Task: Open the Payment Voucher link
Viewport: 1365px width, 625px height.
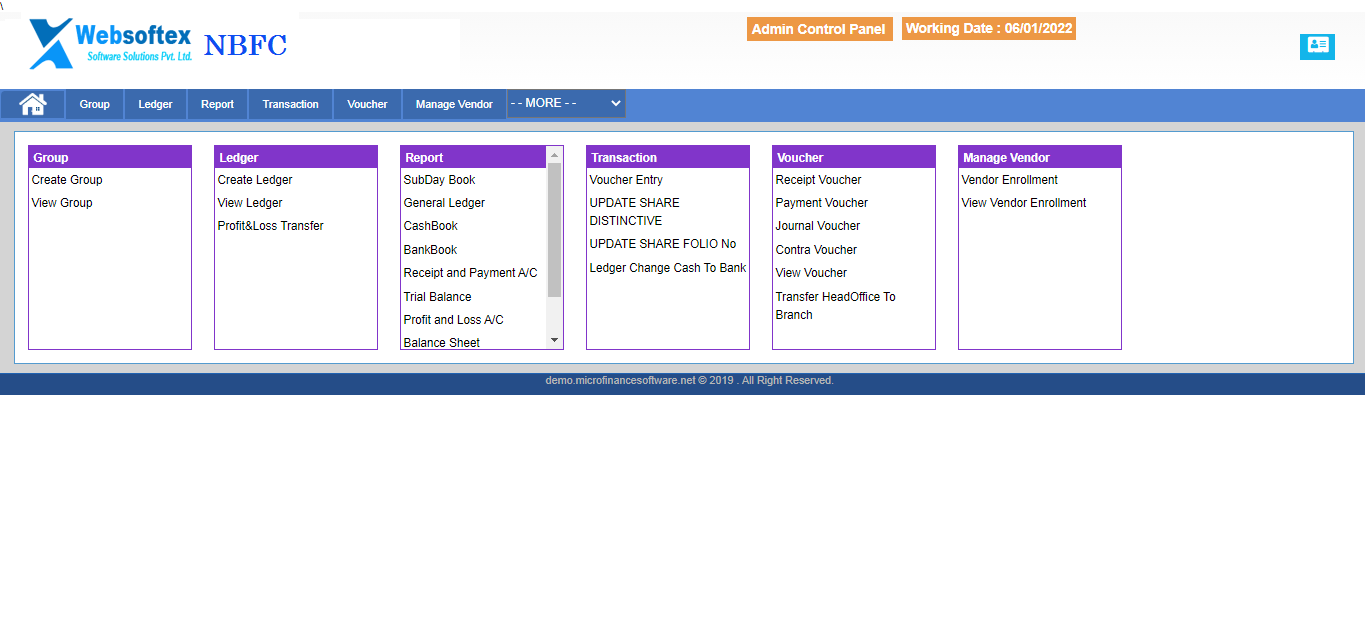Action: 822,203
